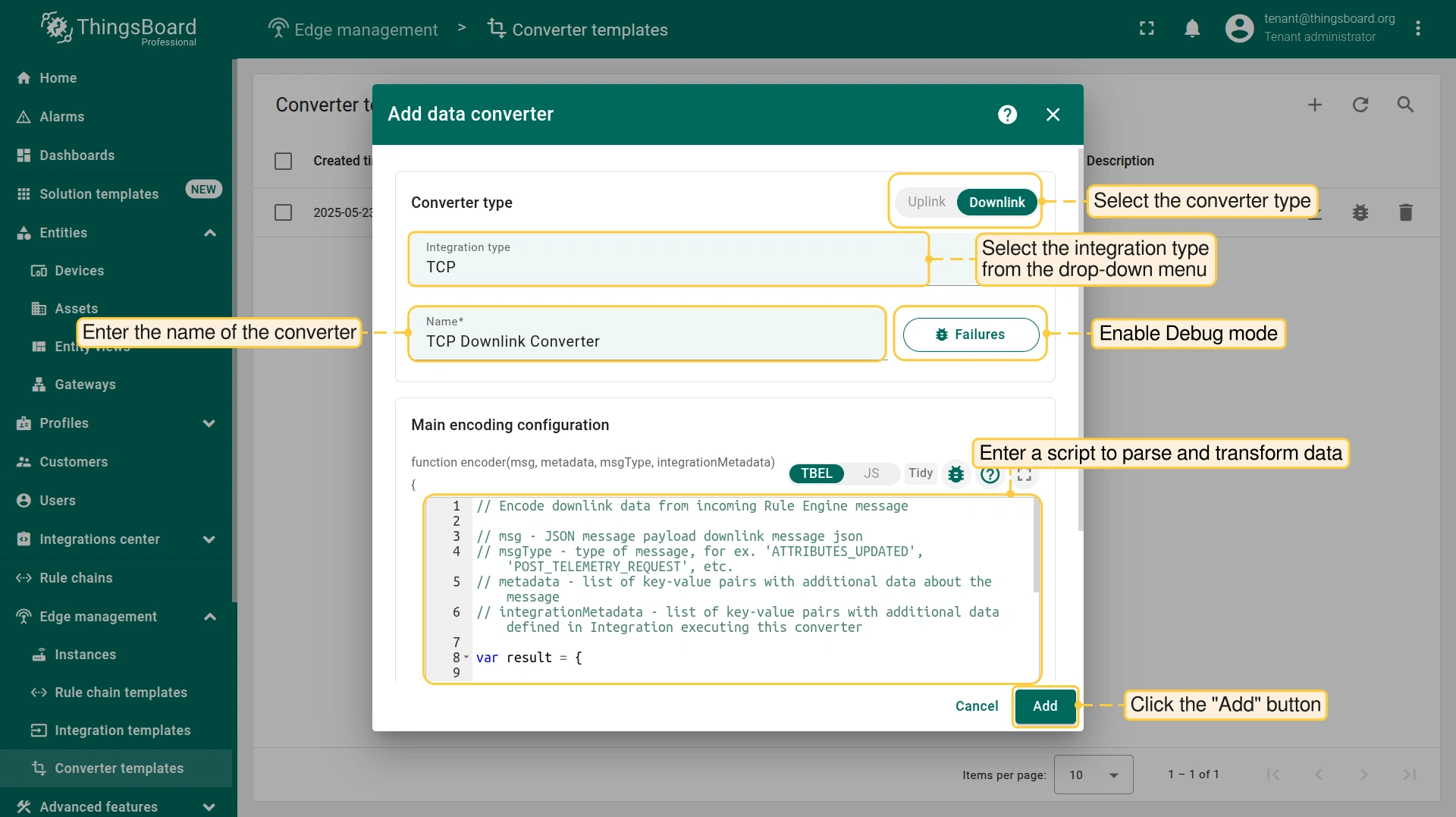Image resolution: width=1456 pixels, height=817 pixels.
Task: Switch script language to JS
Action: click(x=871, y=473)
